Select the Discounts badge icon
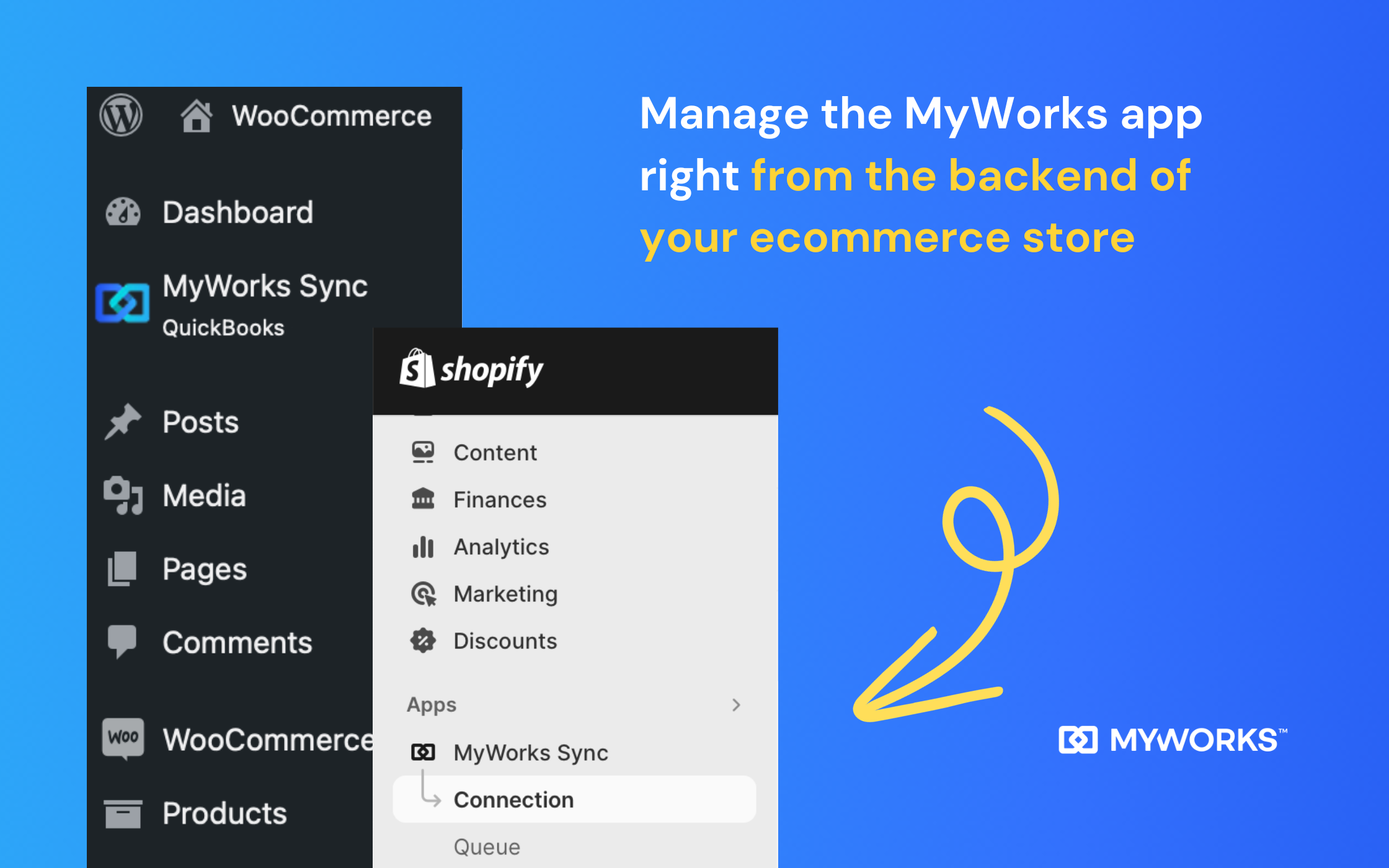 423,641
